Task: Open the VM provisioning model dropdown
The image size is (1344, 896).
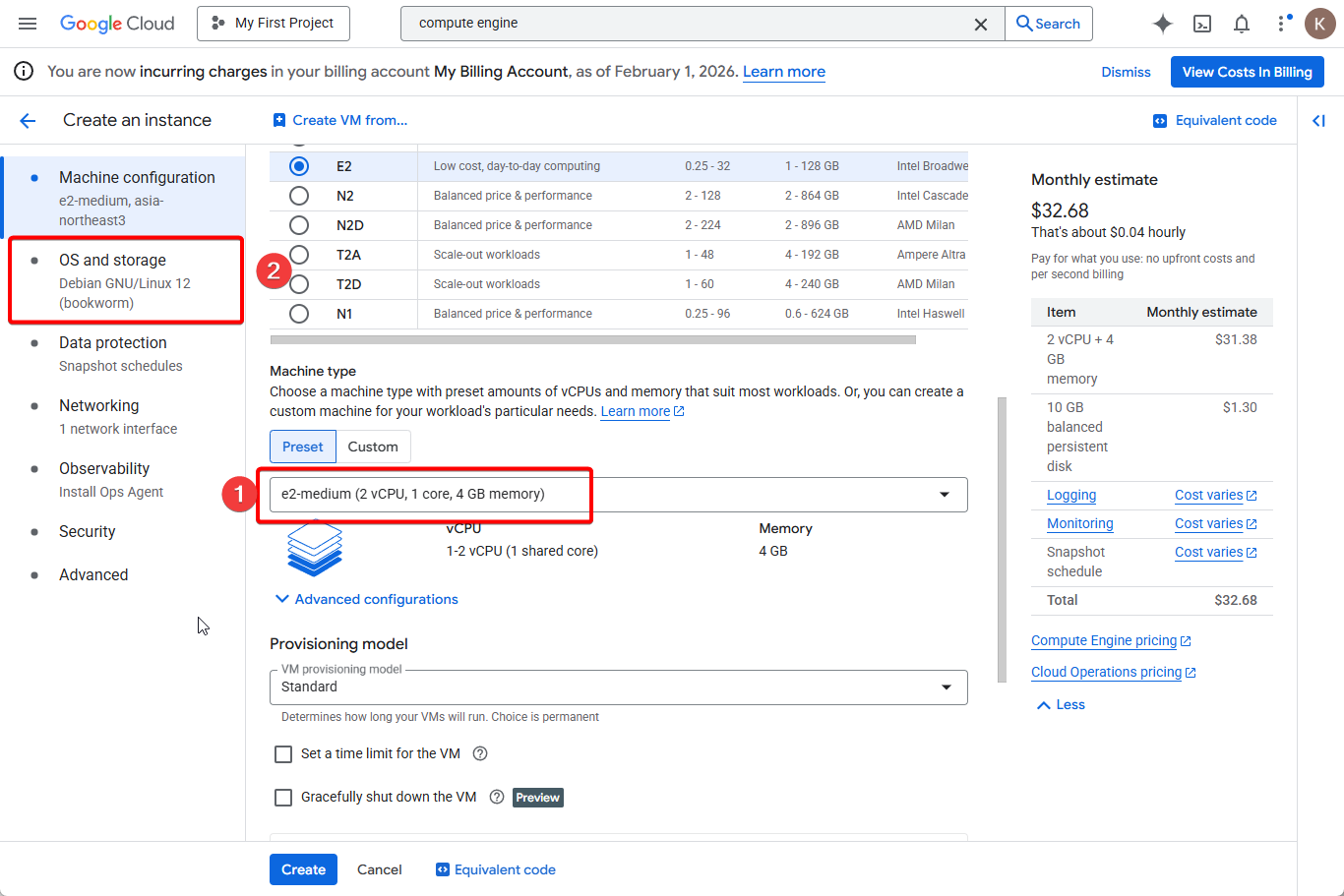Action: pos(619,687)
